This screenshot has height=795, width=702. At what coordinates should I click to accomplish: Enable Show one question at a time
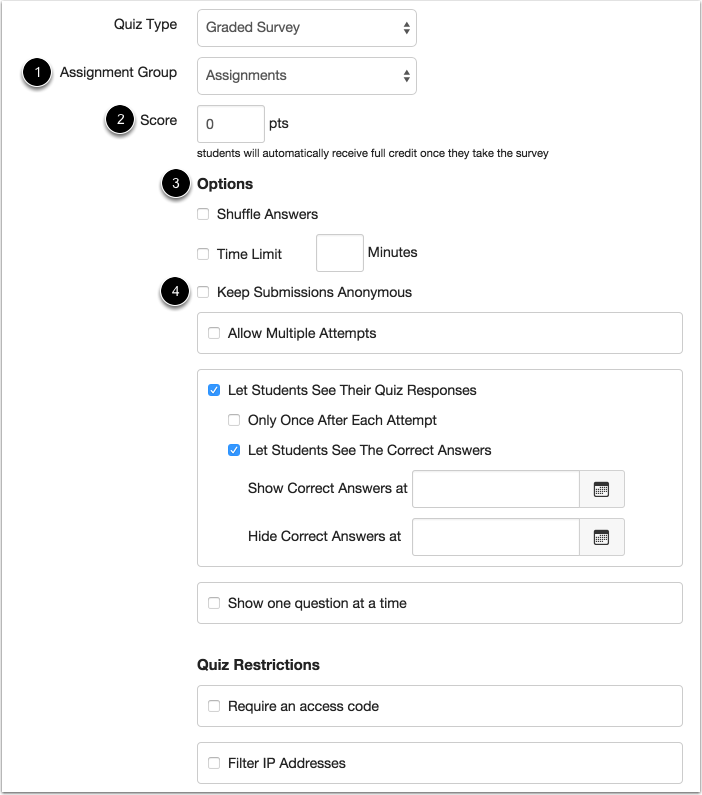coord(214,603)
